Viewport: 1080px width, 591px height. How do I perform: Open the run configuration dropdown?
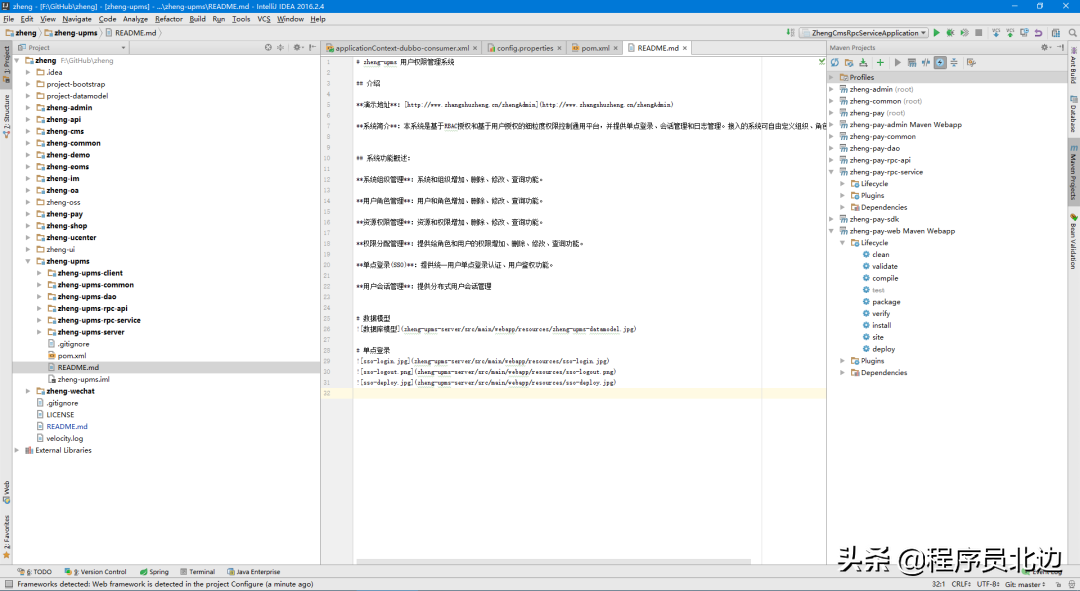click(924, 32)
